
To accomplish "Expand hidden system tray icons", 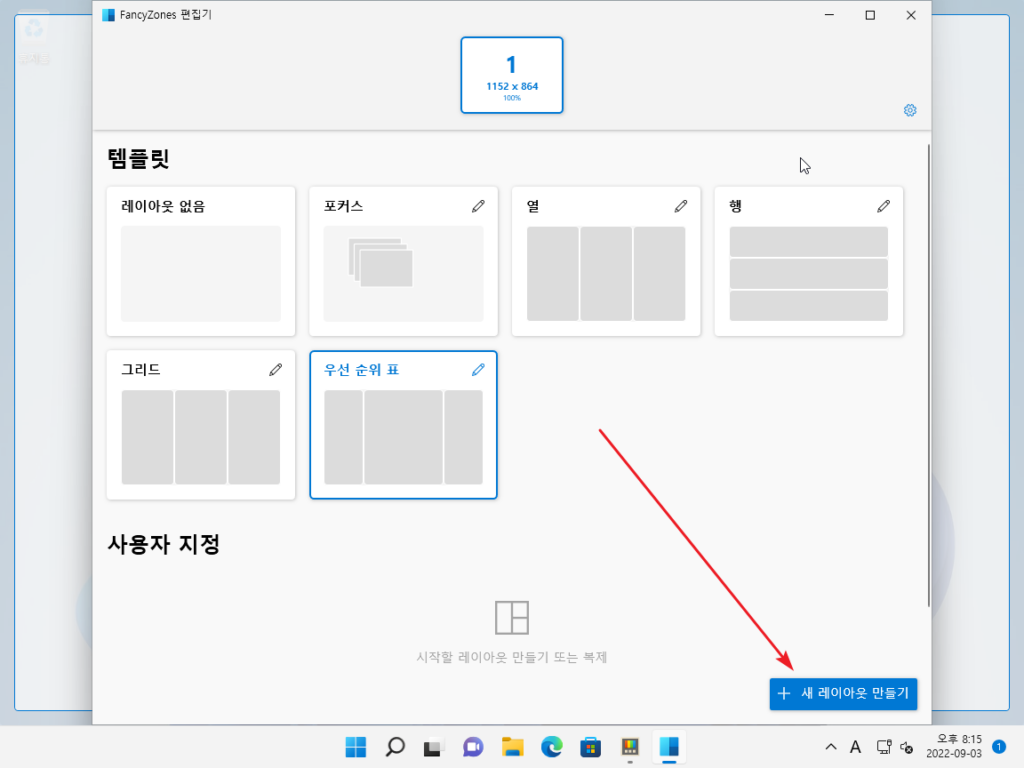I will coord(830,747).
